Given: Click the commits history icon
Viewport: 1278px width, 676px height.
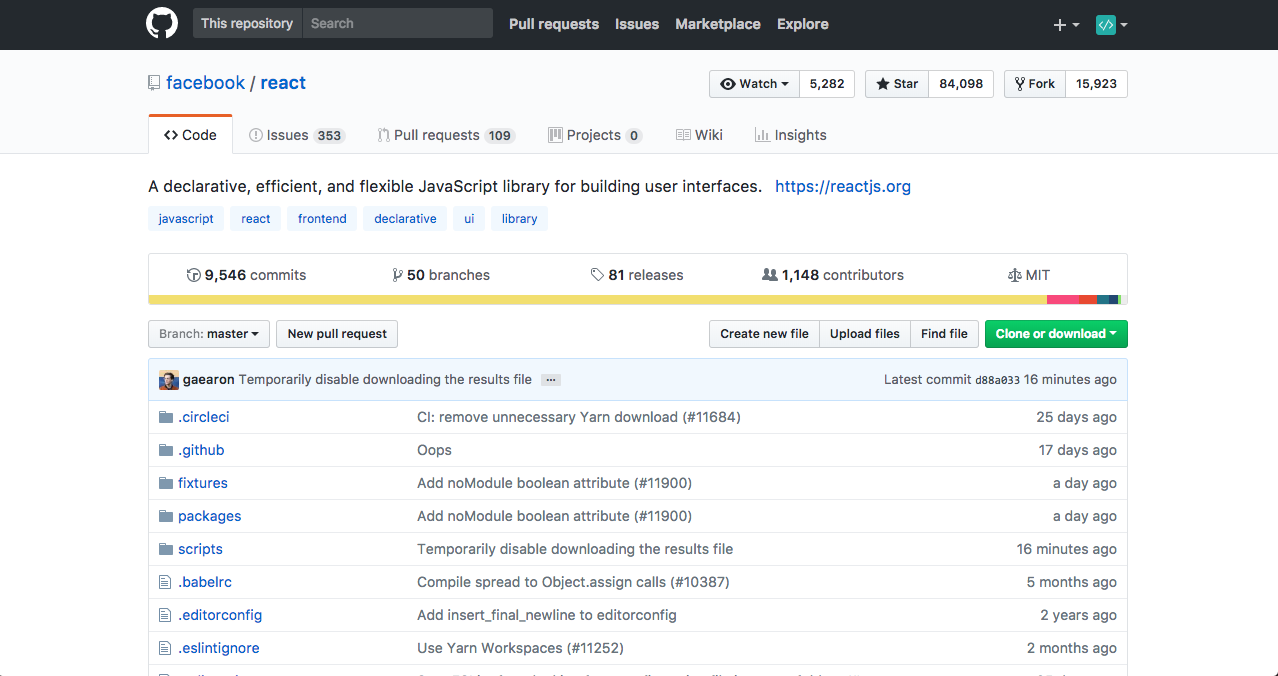Looking at the screenshot, I should point(193,274).
